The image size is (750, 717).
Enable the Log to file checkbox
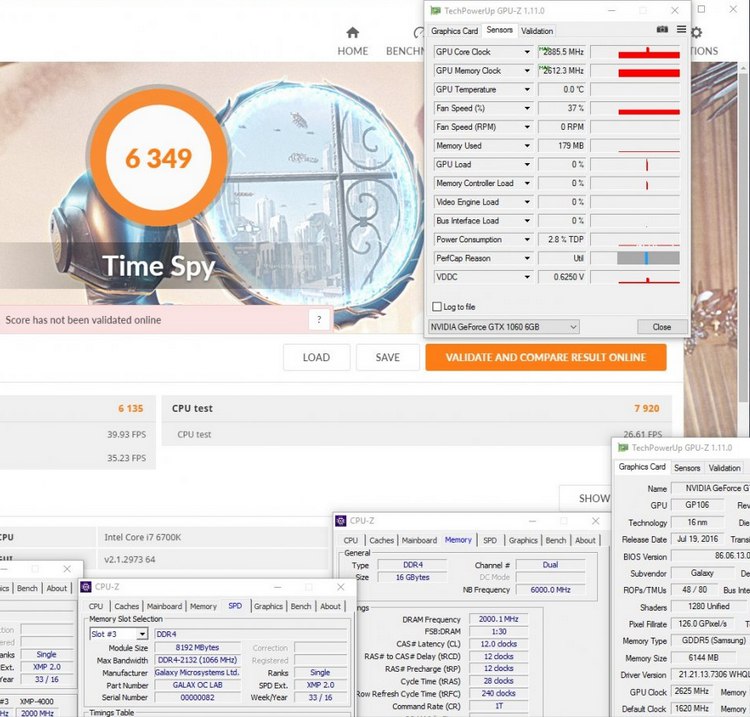pos(437,307)
